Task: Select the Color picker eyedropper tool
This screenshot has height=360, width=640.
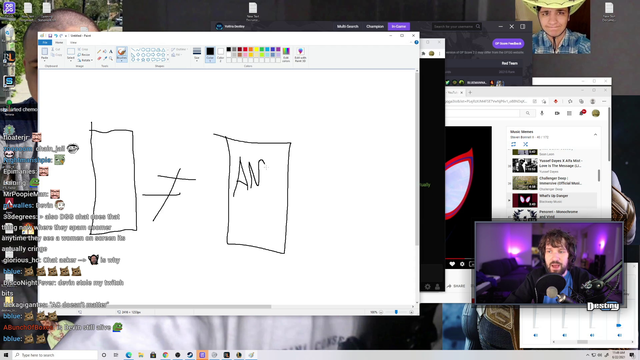Action: (105, 58)
